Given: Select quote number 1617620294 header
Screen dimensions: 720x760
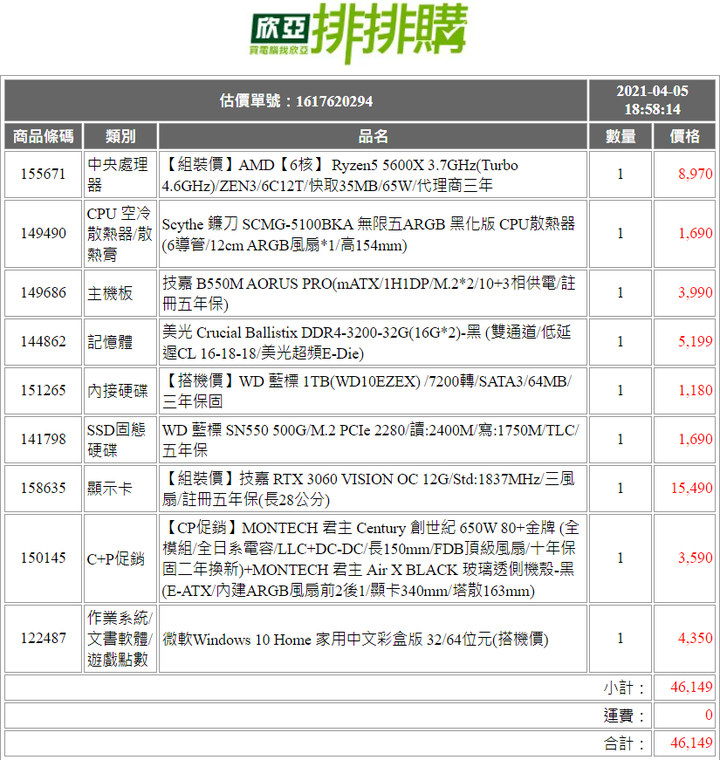Looking at the screenshot, I should (296, 101).
